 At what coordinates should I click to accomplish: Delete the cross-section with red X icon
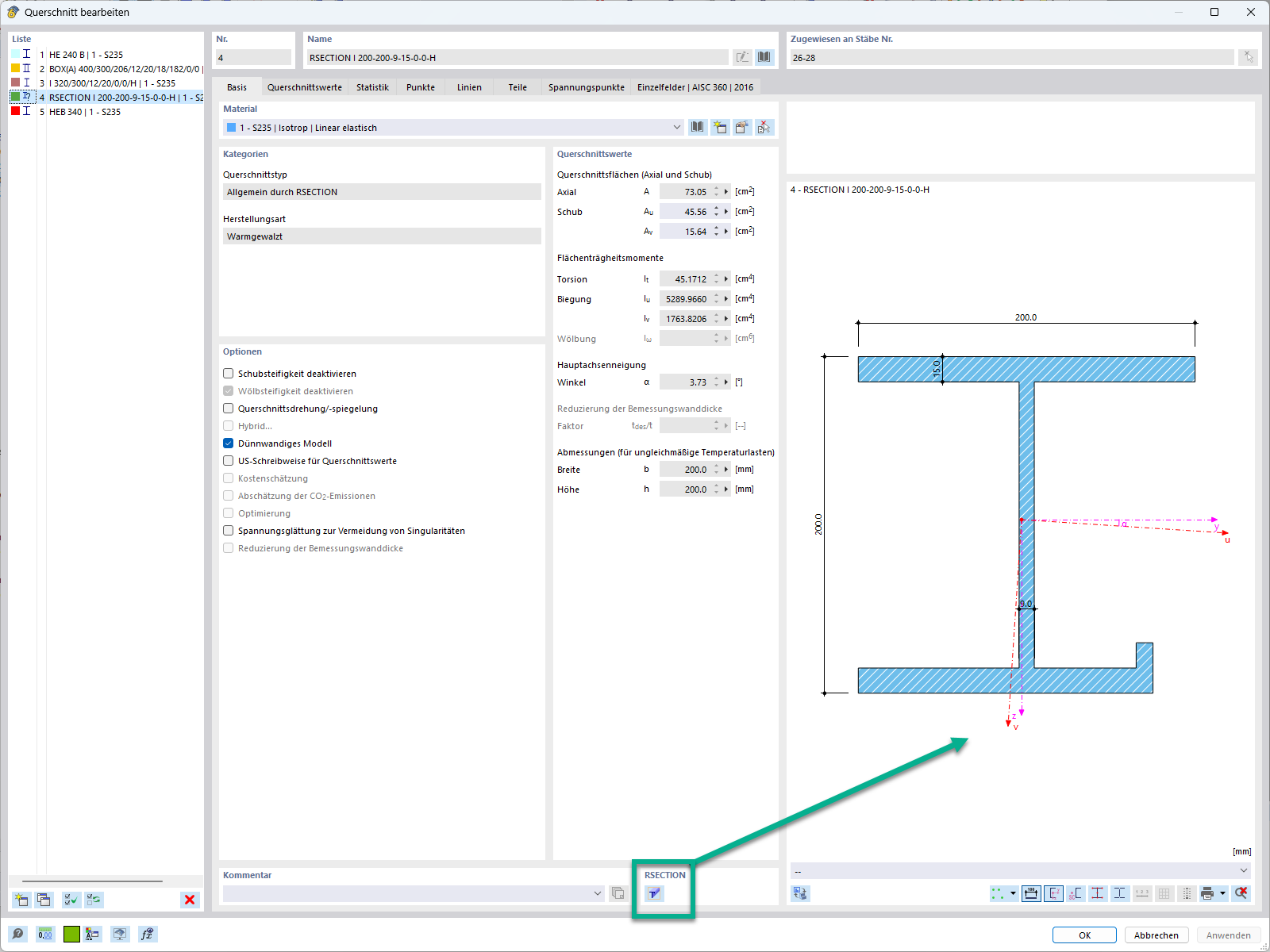pyautogui.click(x=189, y=900)
